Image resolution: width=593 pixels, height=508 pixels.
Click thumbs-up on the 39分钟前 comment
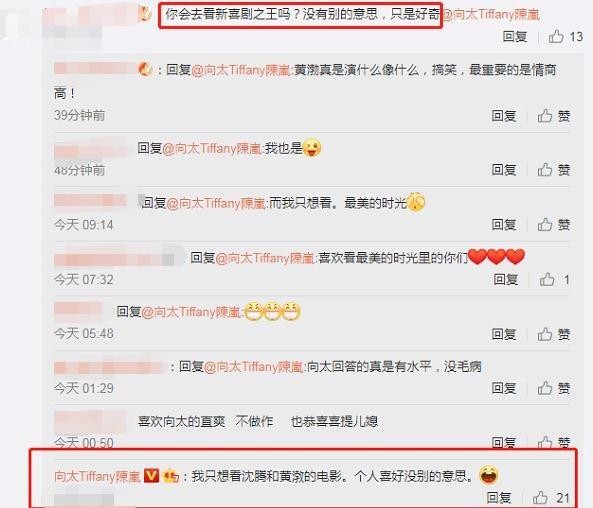[554, 116]
